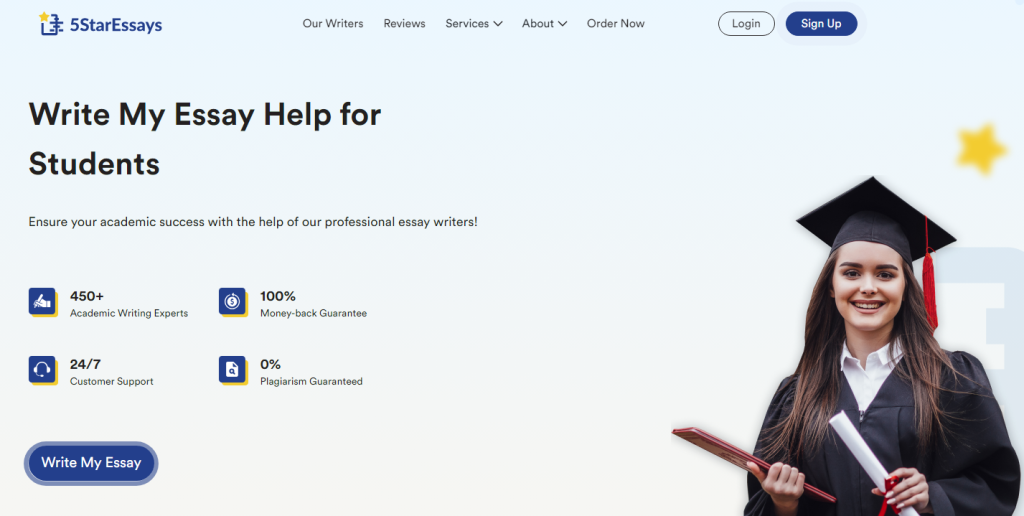Expand the About dropdown chevron
This screenshot has width=1024, height=516.
coord(562,24)
